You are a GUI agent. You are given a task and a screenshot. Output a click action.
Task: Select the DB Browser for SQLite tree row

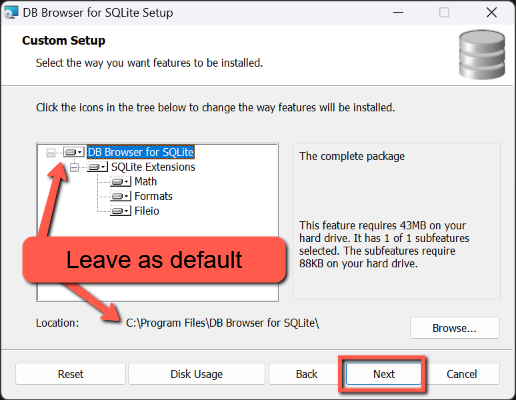(x=141, y=152)
